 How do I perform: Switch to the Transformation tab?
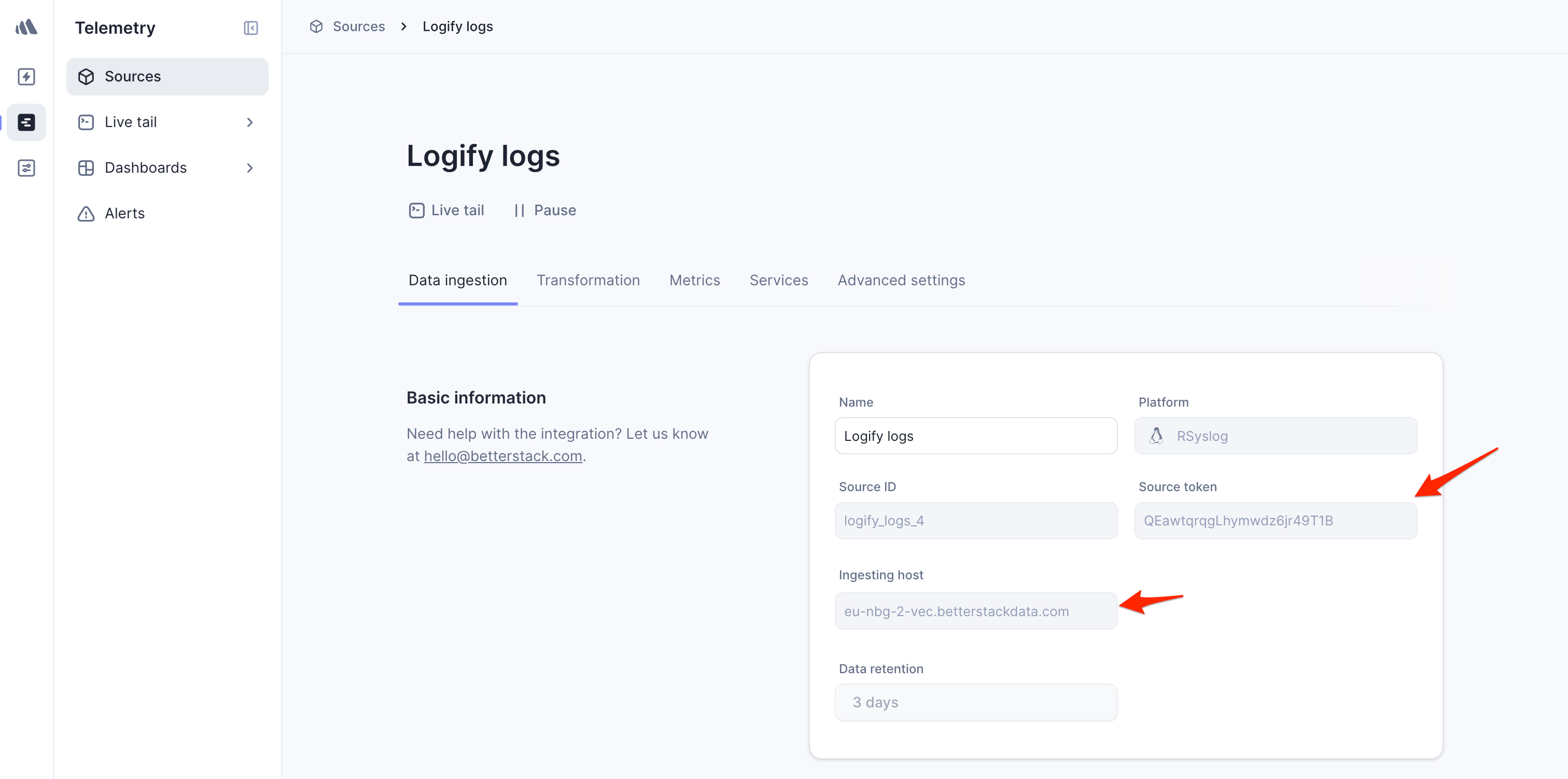click(x=588, y=280)
